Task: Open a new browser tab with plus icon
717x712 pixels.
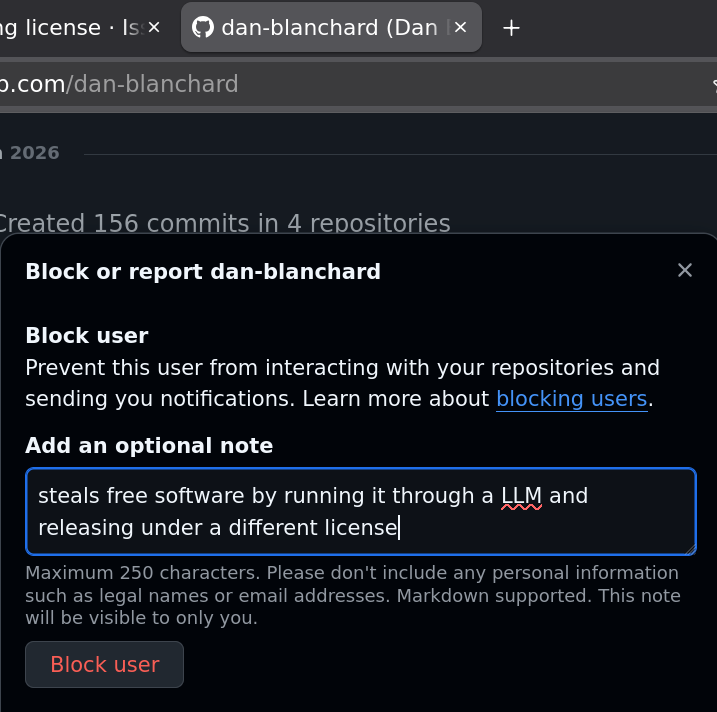Action: click(511, 28)
